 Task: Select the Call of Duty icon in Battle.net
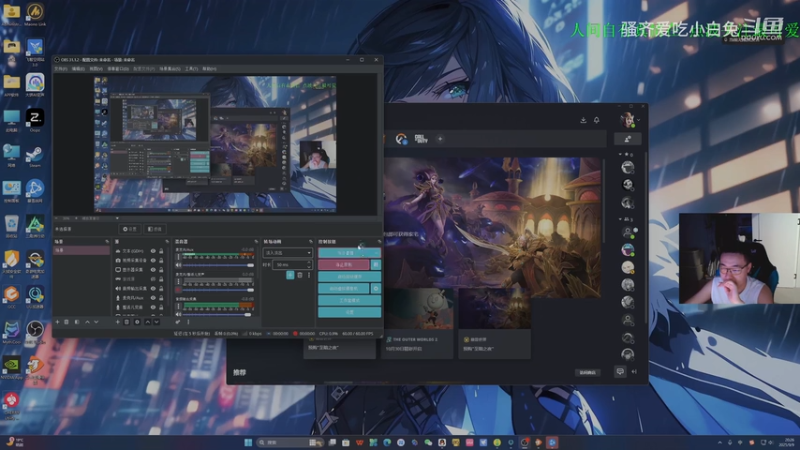click(421, 139)
